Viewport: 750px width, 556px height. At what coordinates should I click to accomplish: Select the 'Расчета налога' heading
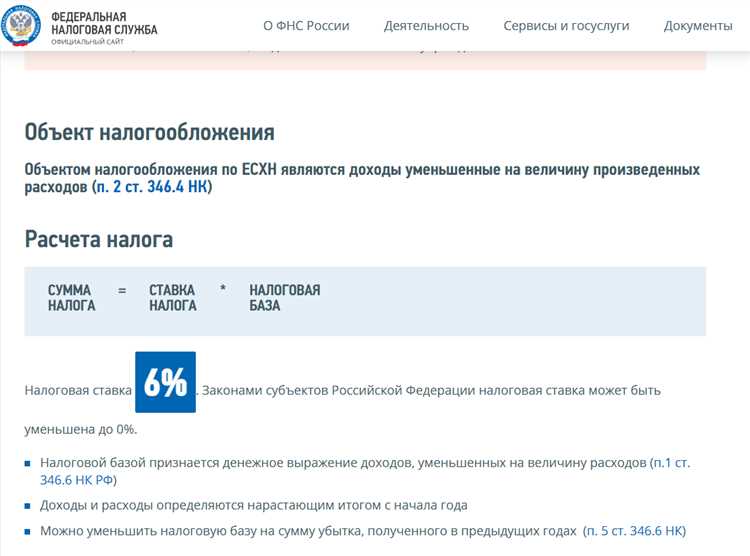pos(99,239)
